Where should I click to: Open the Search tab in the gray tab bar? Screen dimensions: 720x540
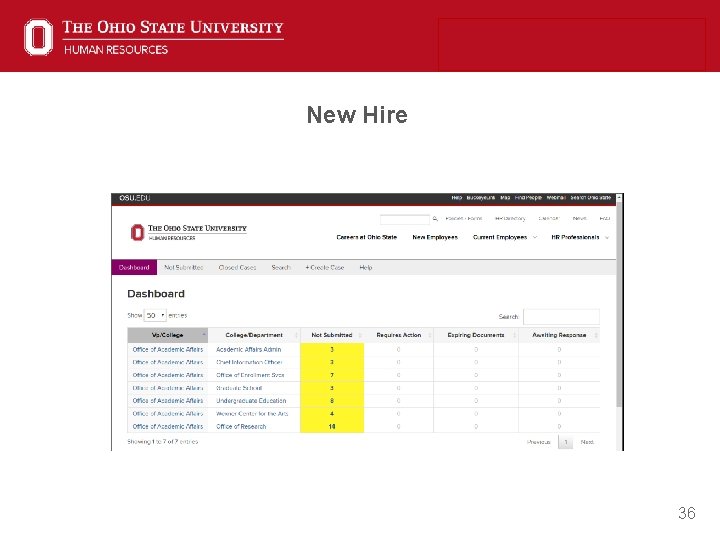[281, 267]
